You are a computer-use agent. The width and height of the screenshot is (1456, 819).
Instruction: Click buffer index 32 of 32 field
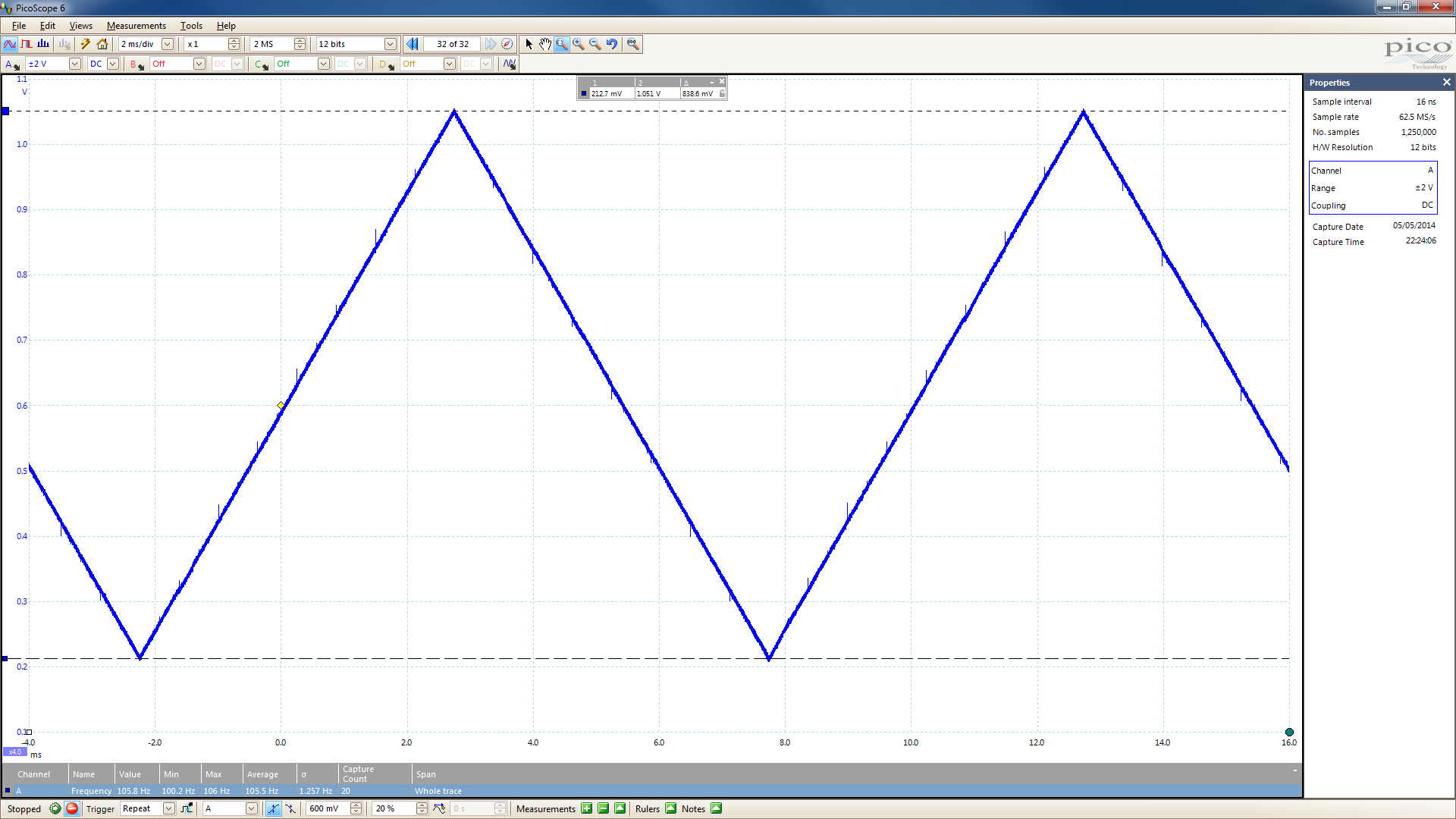(452, 44)
